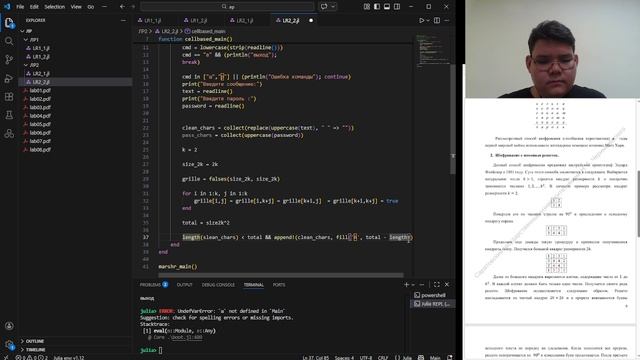Open the Manage gear in activity bar
This screenshot has width=640, height=360.
[9, 344]
